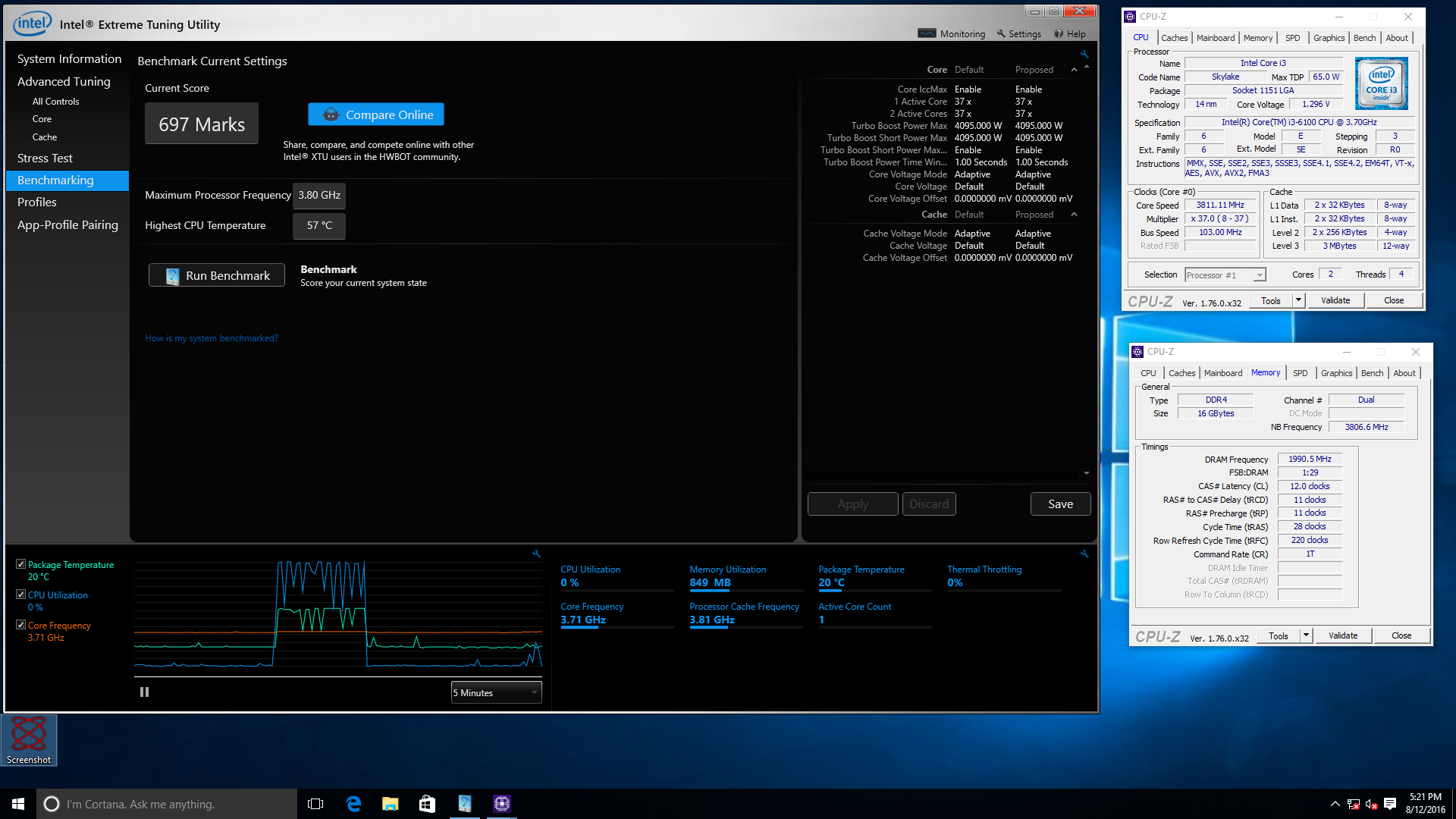The width and height of the screenshot is (1456, 819).
Task: Open the 5 Minutes time range dropdown
Action: tap(496, 692)
